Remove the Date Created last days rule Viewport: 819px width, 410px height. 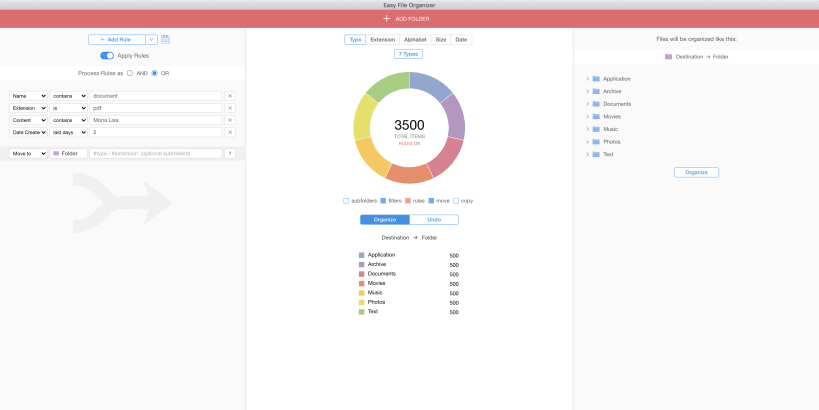point(230,132)
